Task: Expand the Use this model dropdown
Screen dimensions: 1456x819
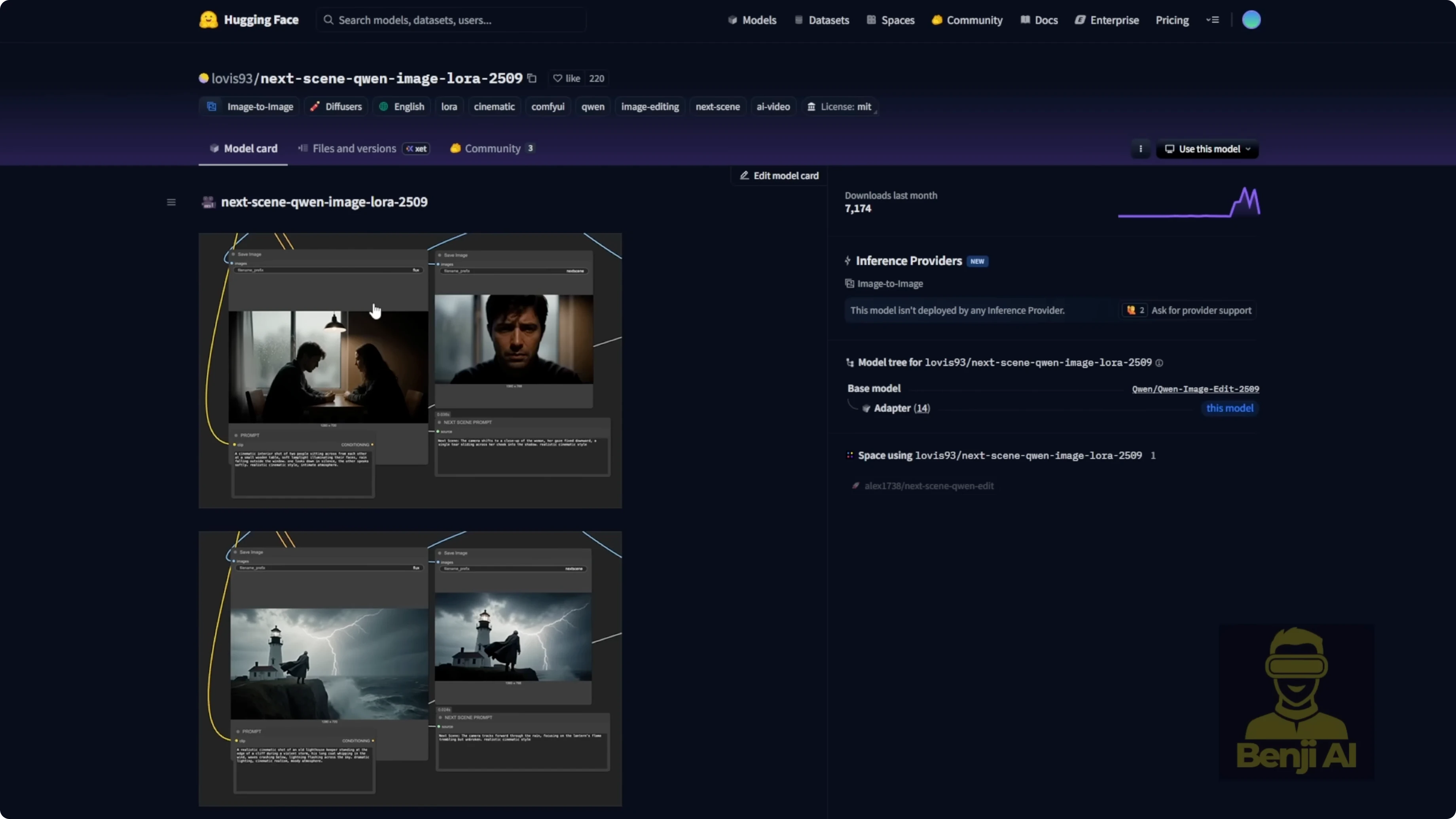Action: (1208, 149)
